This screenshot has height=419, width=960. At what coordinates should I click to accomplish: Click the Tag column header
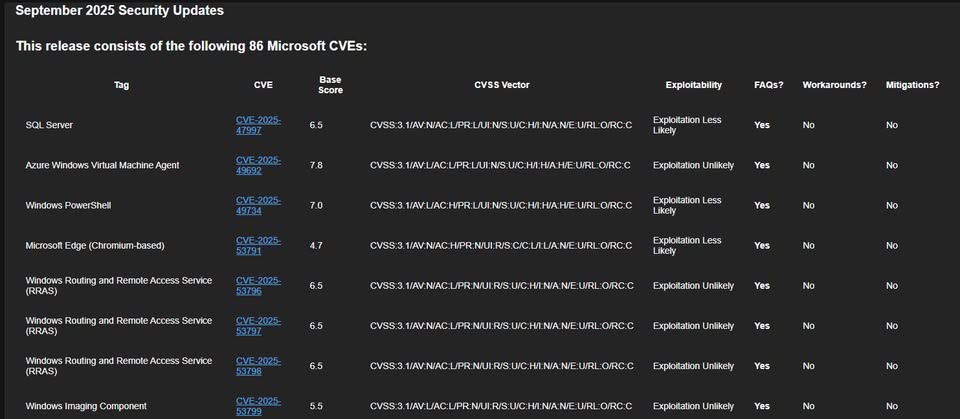(x=121, y=85)
